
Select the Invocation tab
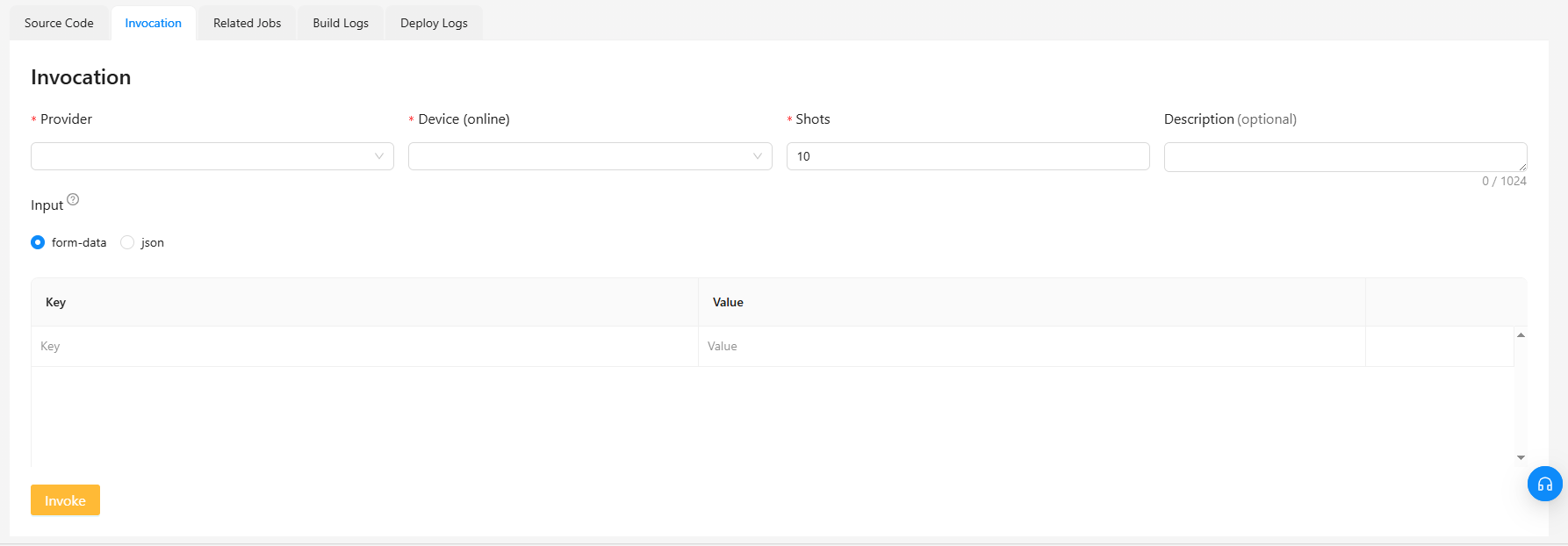point(153,23)
